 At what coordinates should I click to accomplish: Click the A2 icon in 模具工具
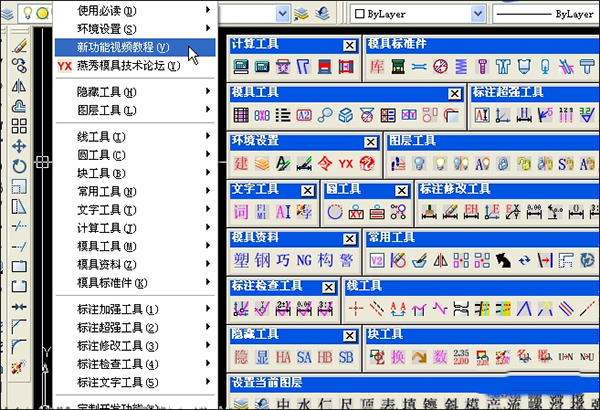coord(304,115)
